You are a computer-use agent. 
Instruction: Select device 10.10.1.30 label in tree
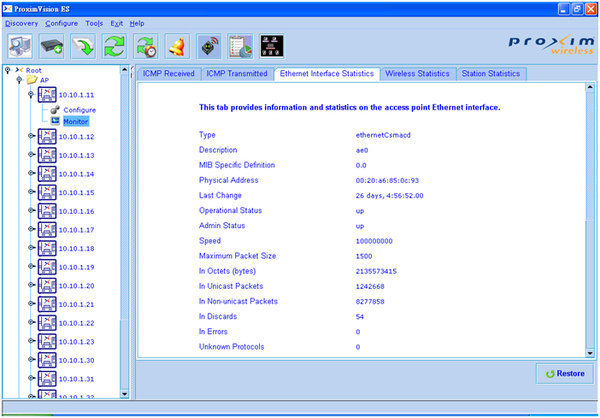(x=77, y=361)
